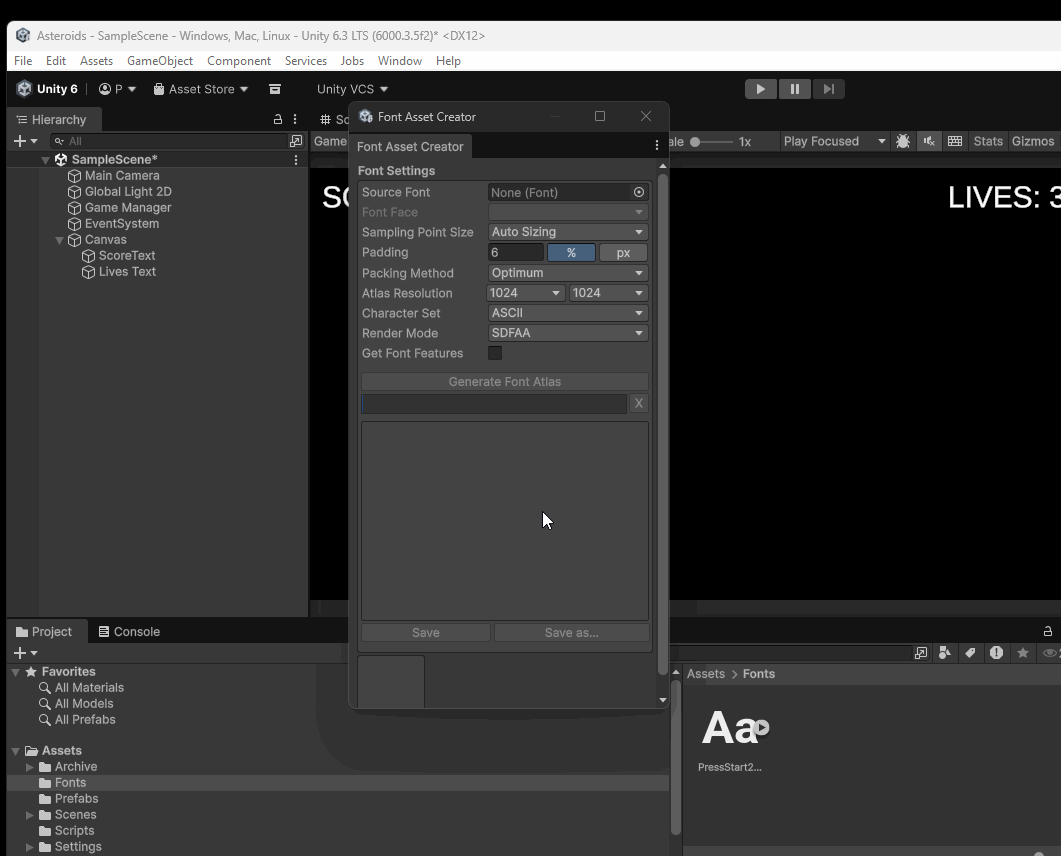Open the Packing Method dropdown

pyautogui.click(x=568, y=273)
